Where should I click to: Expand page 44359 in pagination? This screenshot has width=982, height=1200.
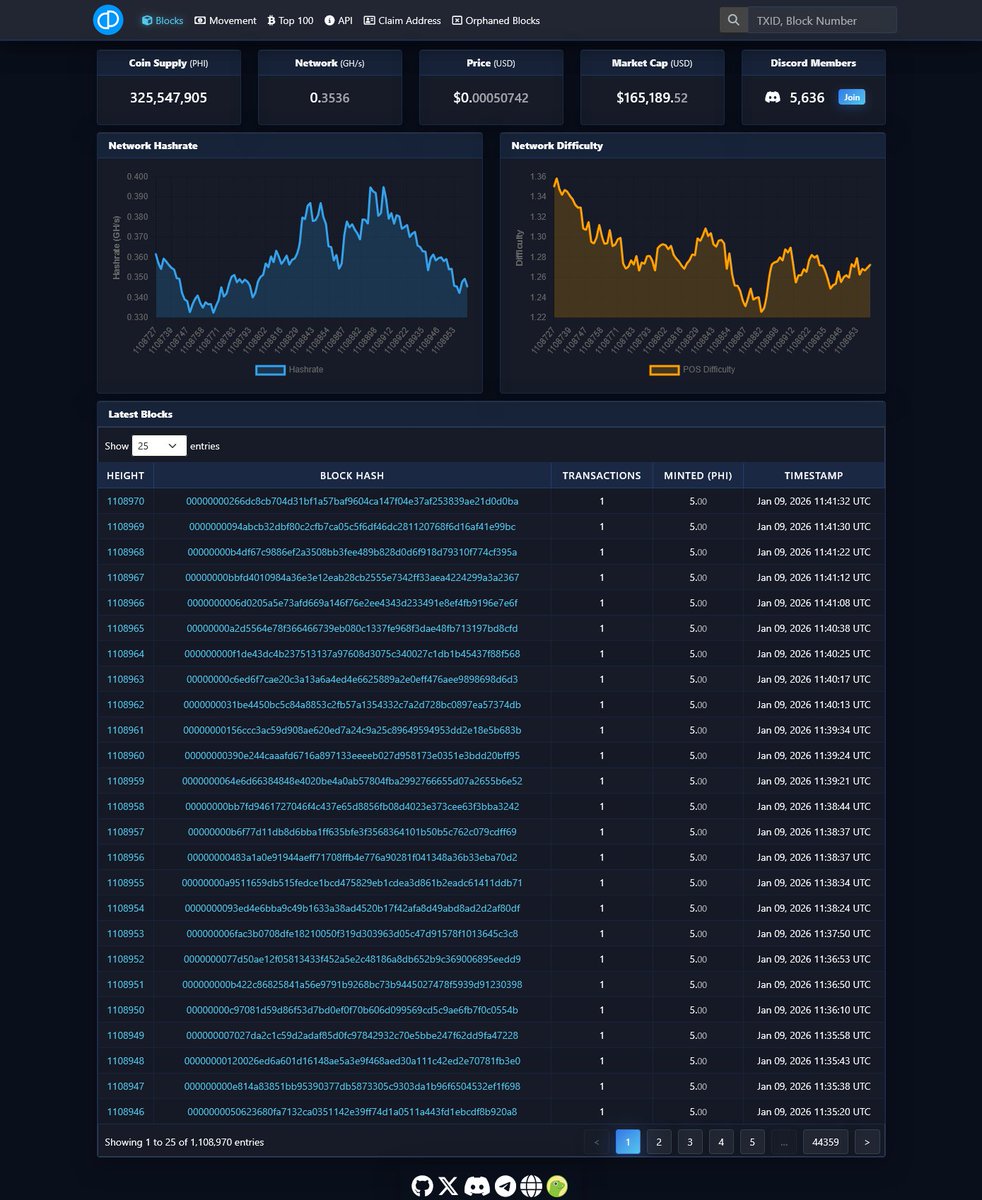tap(825, 1141)
